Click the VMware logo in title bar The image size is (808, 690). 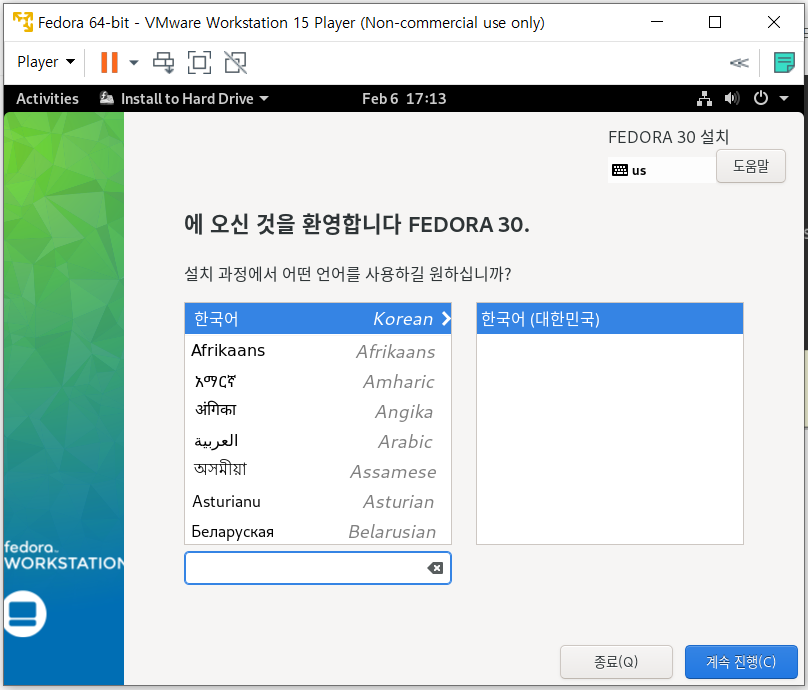pos(23,22)
